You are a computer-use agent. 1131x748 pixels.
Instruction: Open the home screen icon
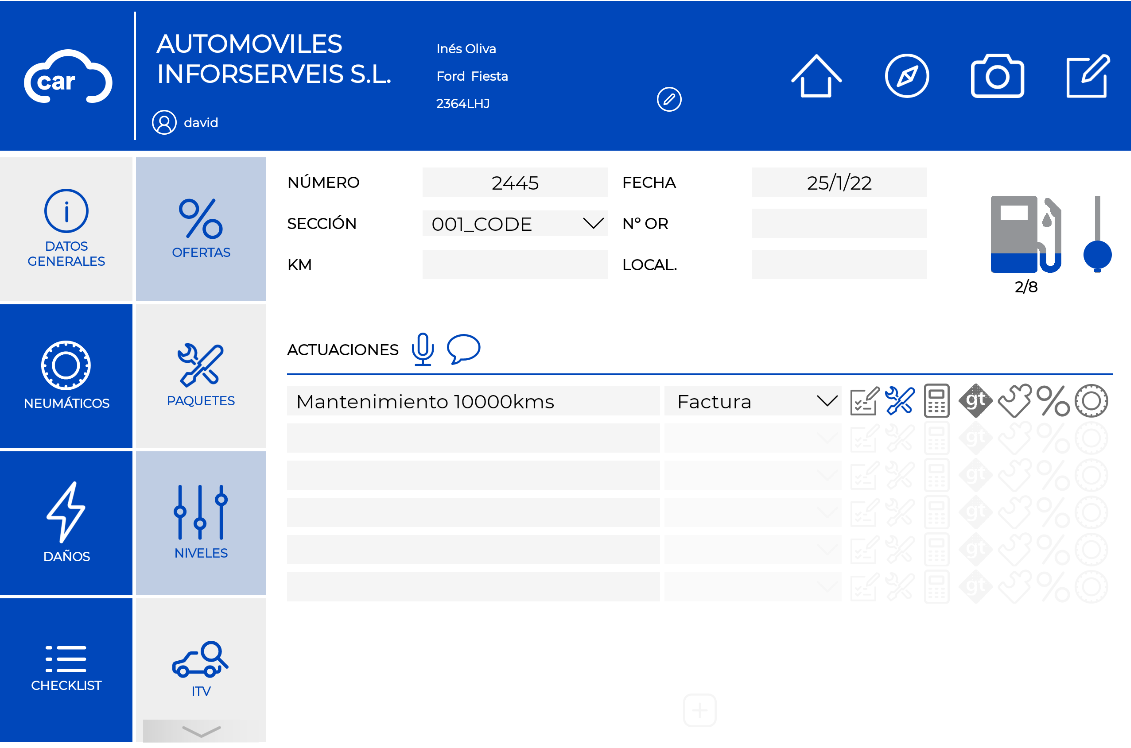[816, 76]
